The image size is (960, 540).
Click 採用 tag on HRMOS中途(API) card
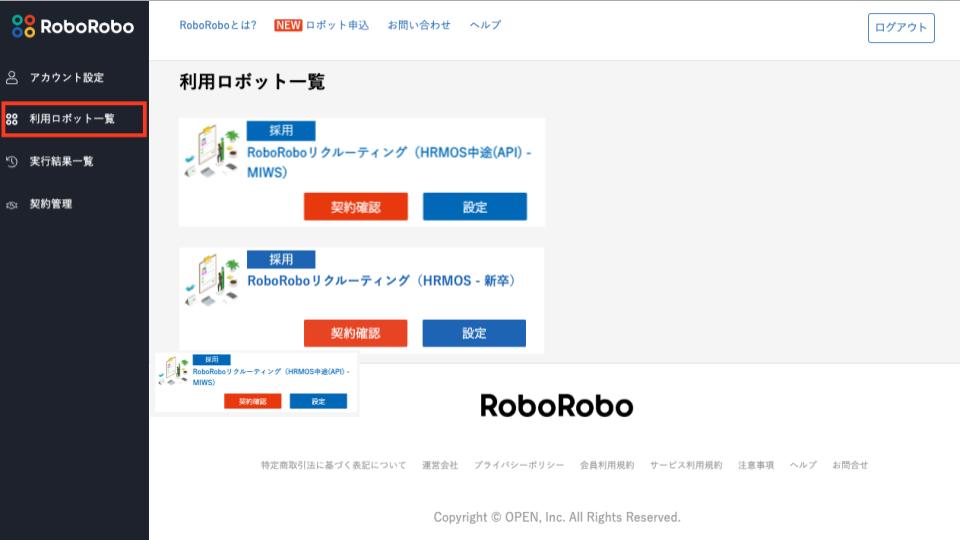tap(281, 130)
